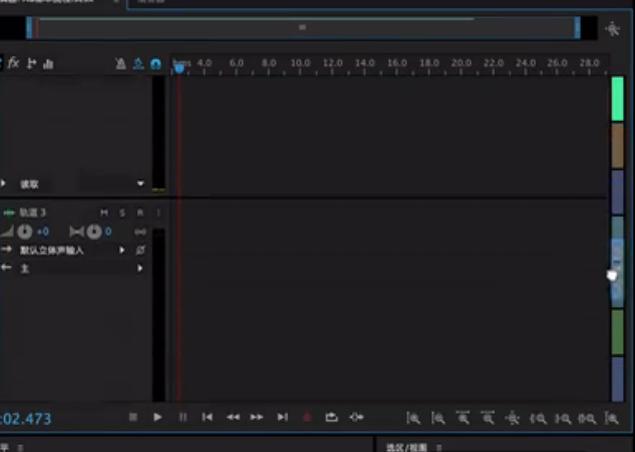
Task: Click the output arrow icon on Track 3
Action: pos(6,267)
